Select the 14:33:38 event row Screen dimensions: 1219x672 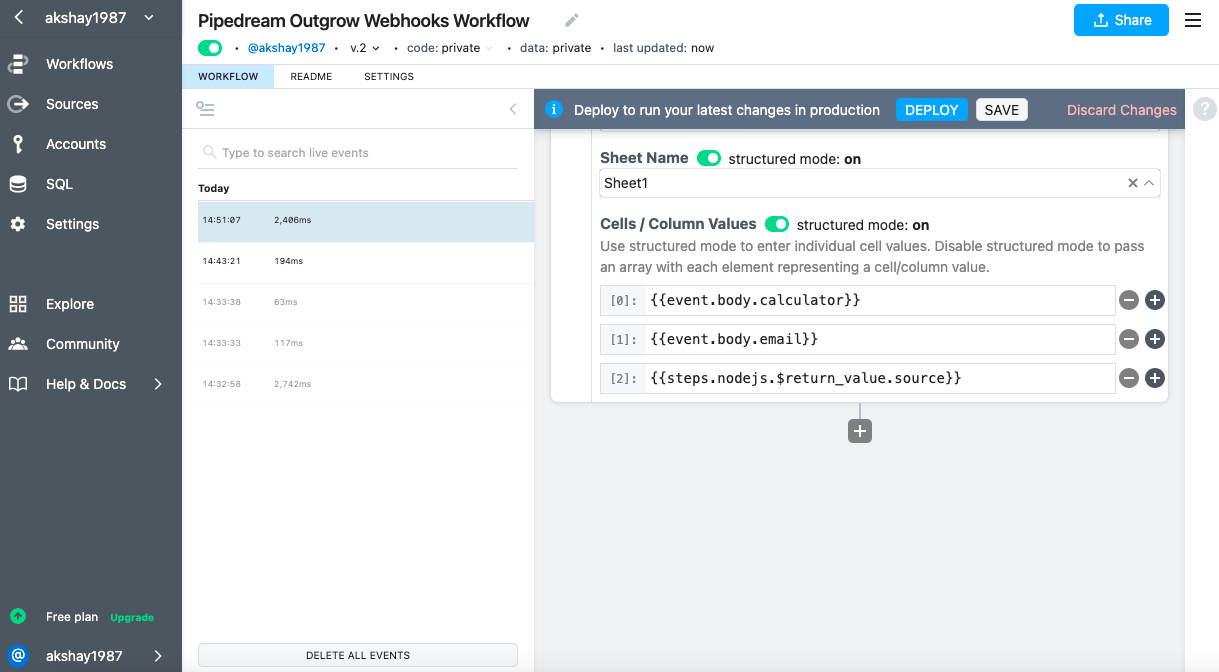click(x=366, y=301)
